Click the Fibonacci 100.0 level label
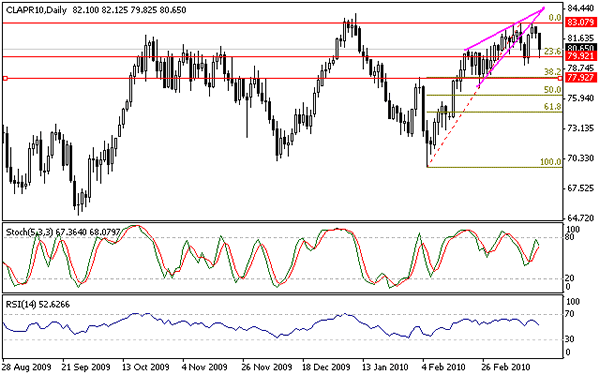This screenshot has height=375, width=600. [551, 162]
